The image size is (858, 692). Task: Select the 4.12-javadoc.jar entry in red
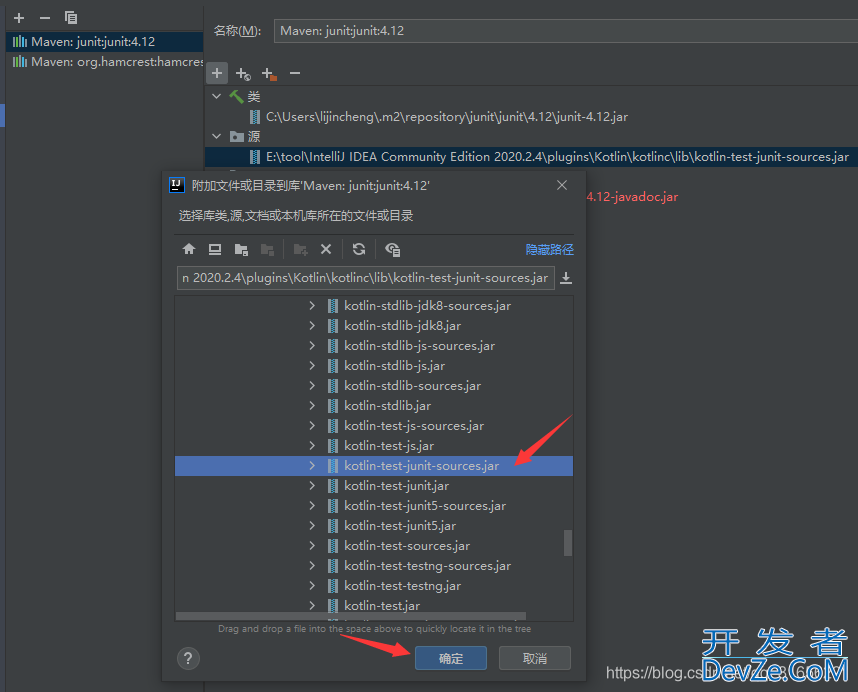coord(632,197)
